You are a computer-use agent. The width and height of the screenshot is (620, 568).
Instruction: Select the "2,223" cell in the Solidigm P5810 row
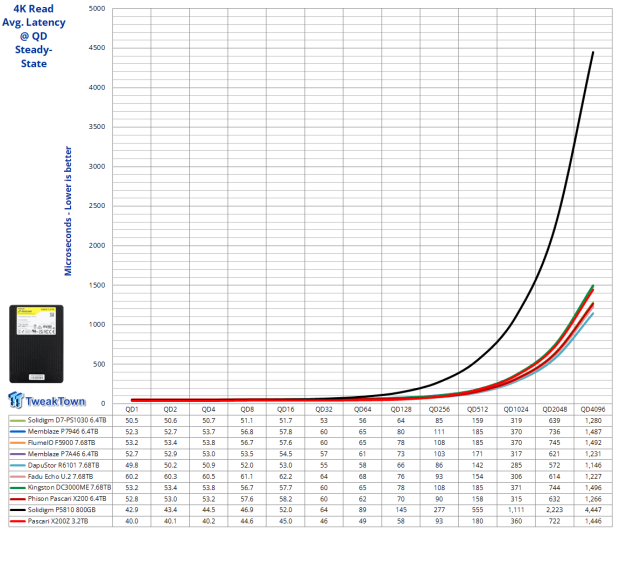(x=555, y=510)
